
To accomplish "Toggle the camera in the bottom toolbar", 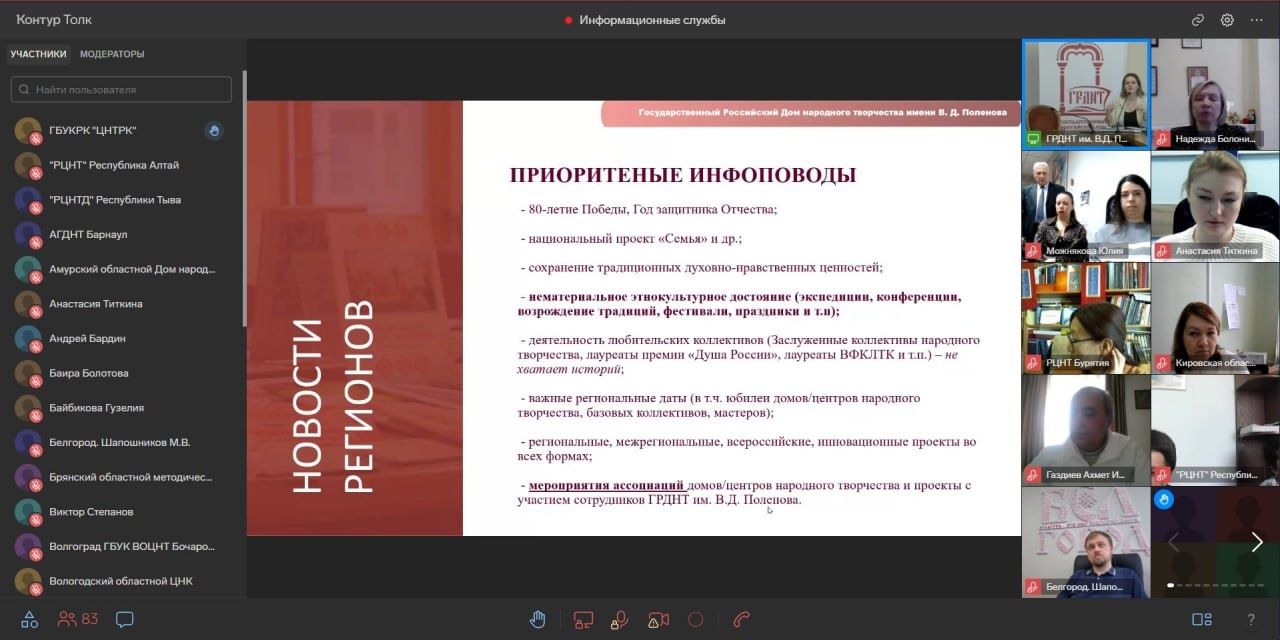I will pyautogui.click(x=658, y=619).
